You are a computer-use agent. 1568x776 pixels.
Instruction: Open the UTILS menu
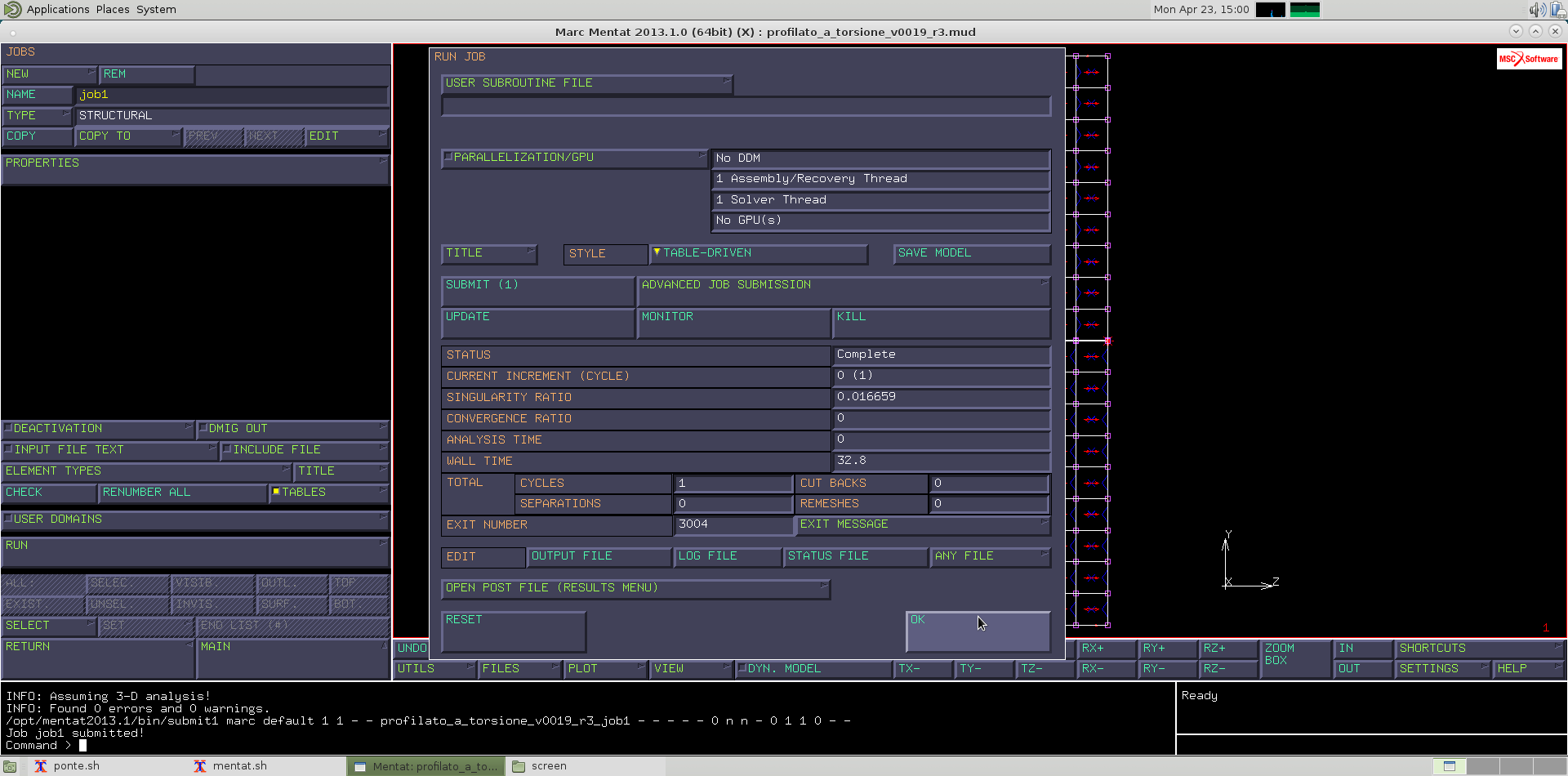pyautogui.click(x=434, y=669)
